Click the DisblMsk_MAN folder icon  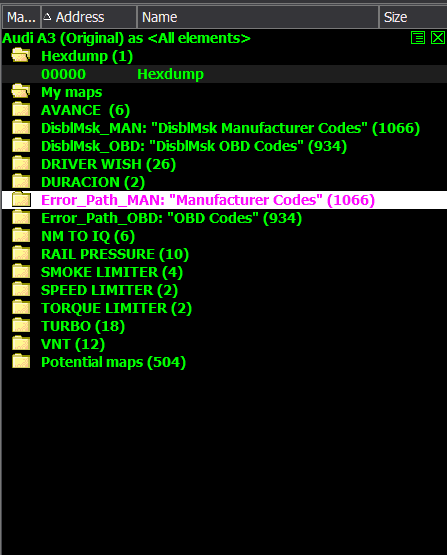pos(21,127)
